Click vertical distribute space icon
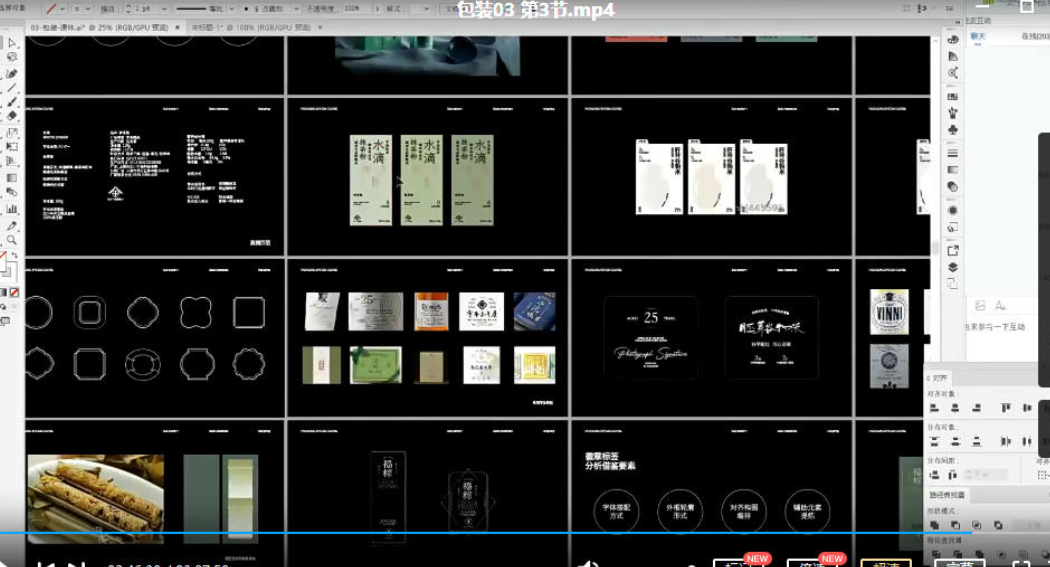 [x=935, y=475]
